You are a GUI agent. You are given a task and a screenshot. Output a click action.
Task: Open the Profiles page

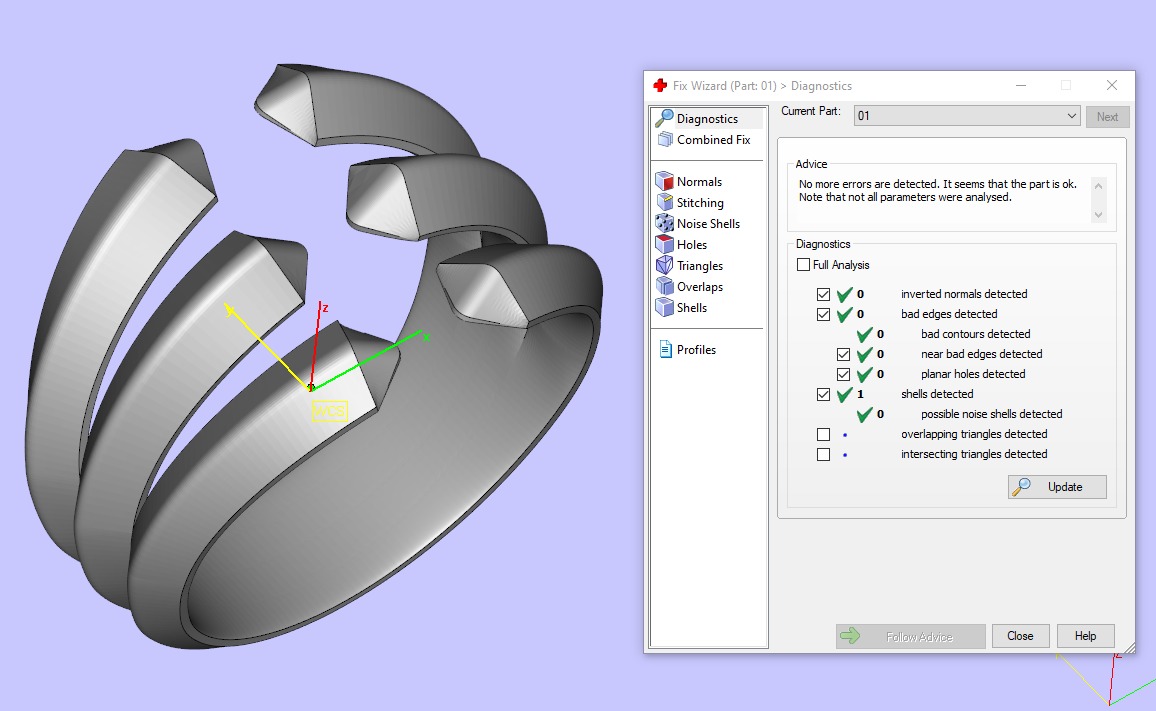pos(696,350)
